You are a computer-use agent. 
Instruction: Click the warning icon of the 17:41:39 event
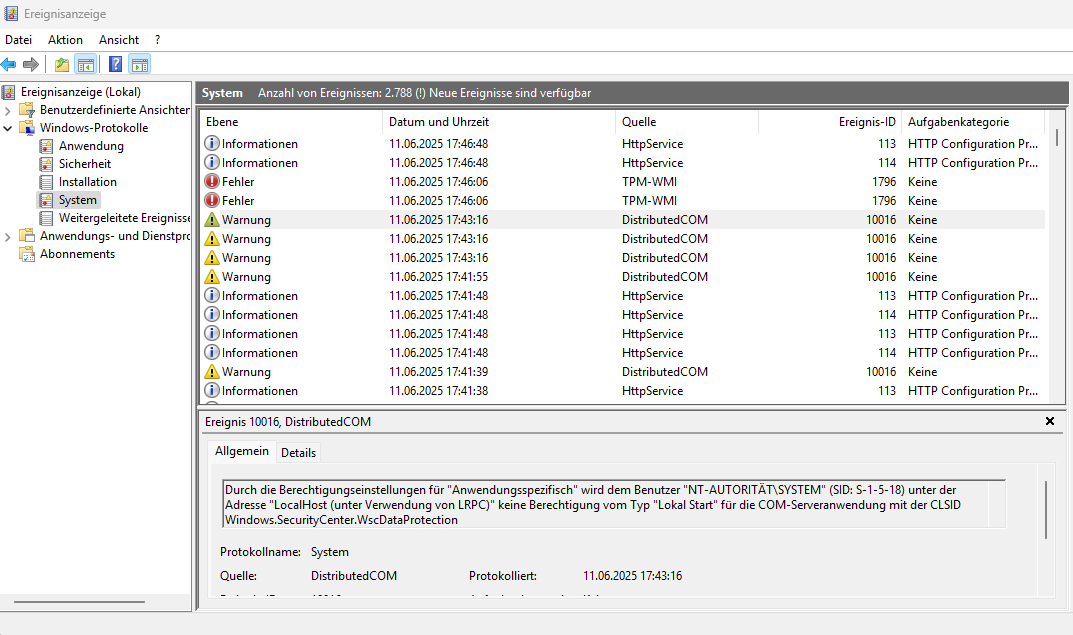point(212,372)
